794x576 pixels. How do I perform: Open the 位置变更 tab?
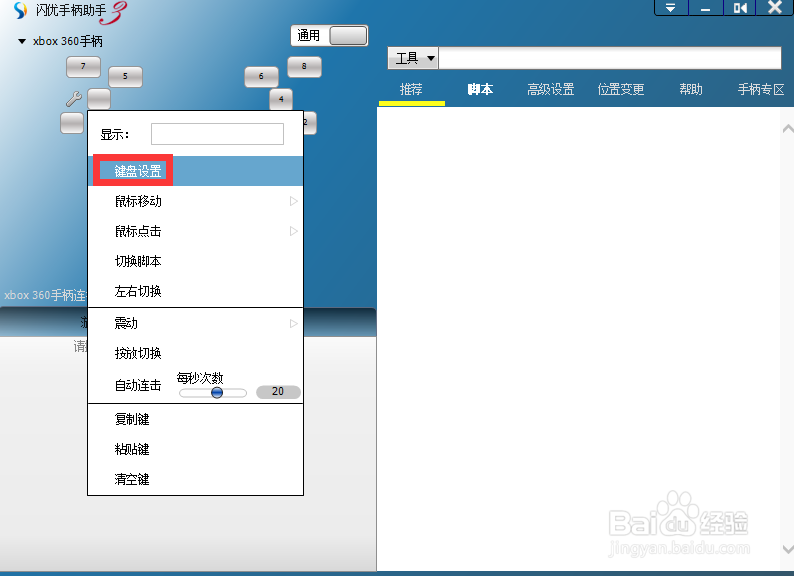tap(621, 90)
